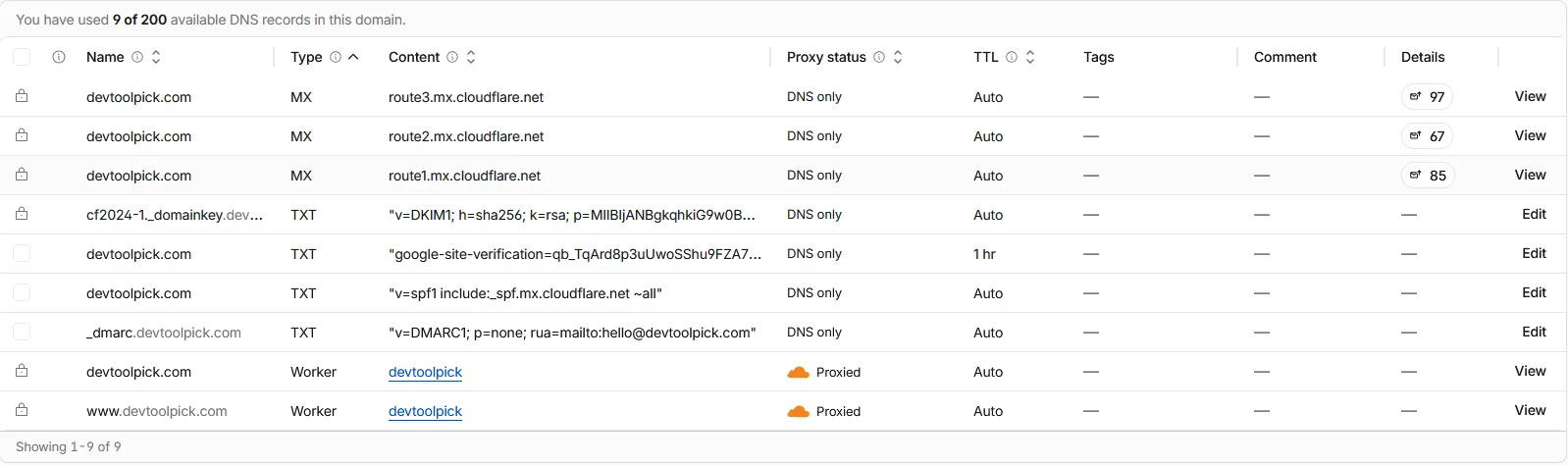This screenshot has width=1568, height=465.
Task: Click the _dmarc.devtoolpick.com record name
Action: click(164, 333)
